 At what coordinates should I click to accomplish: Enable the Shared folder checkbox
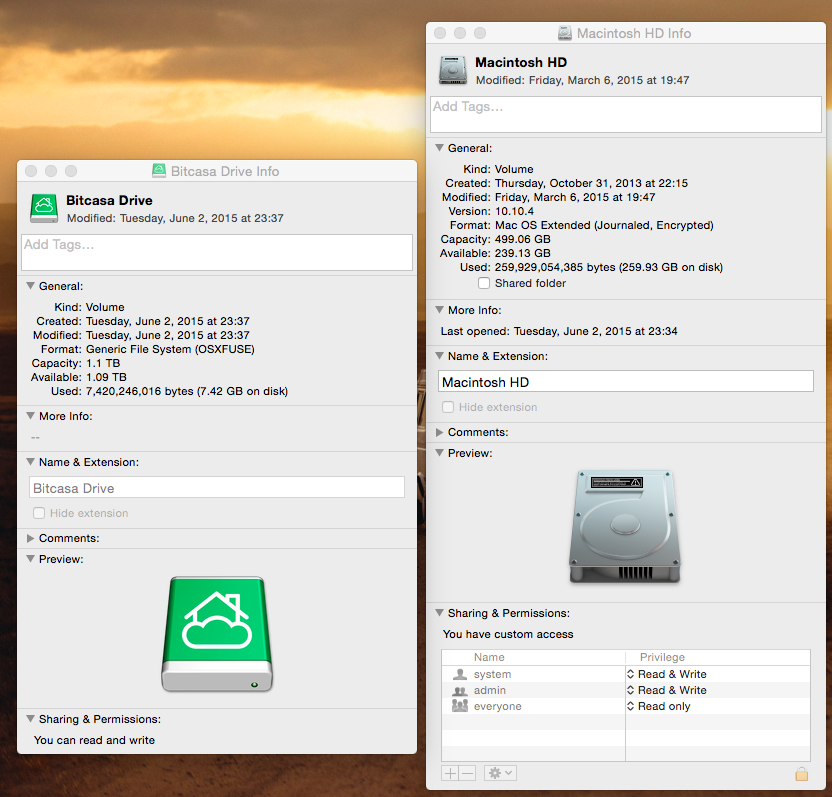click(x=483, y=283)
